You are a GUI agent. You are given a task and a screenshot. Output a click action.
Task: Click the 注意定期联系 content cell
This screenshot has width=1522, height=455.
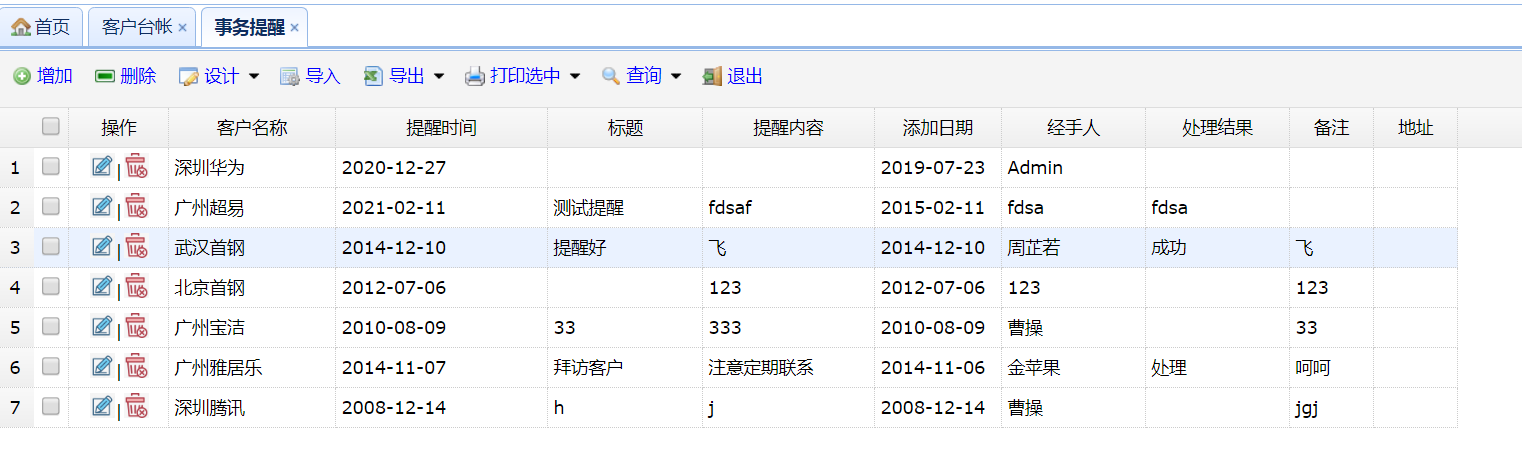click(x=788, y=368)
